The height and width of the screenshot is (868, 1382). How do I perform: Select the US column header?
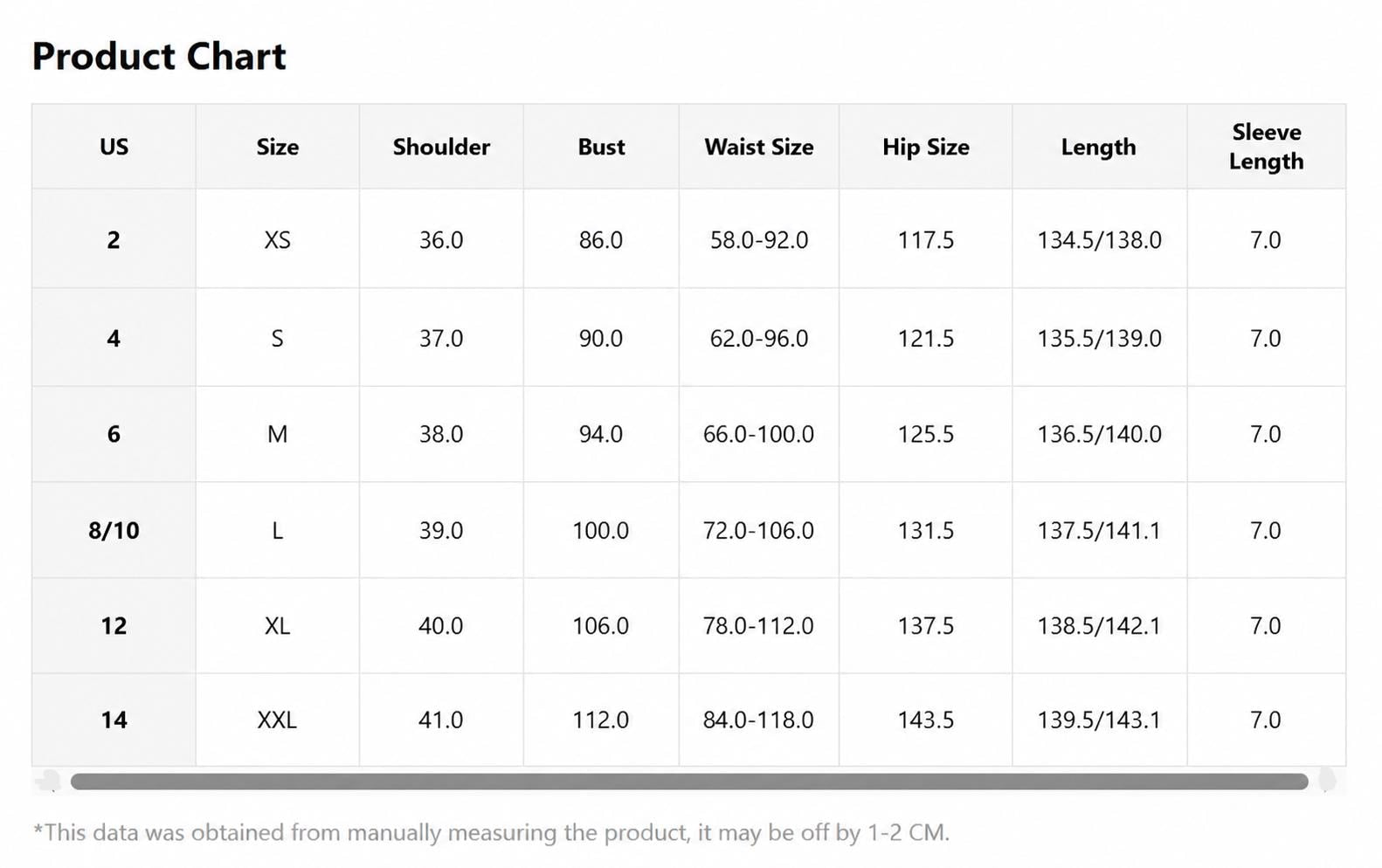(114, 147)
